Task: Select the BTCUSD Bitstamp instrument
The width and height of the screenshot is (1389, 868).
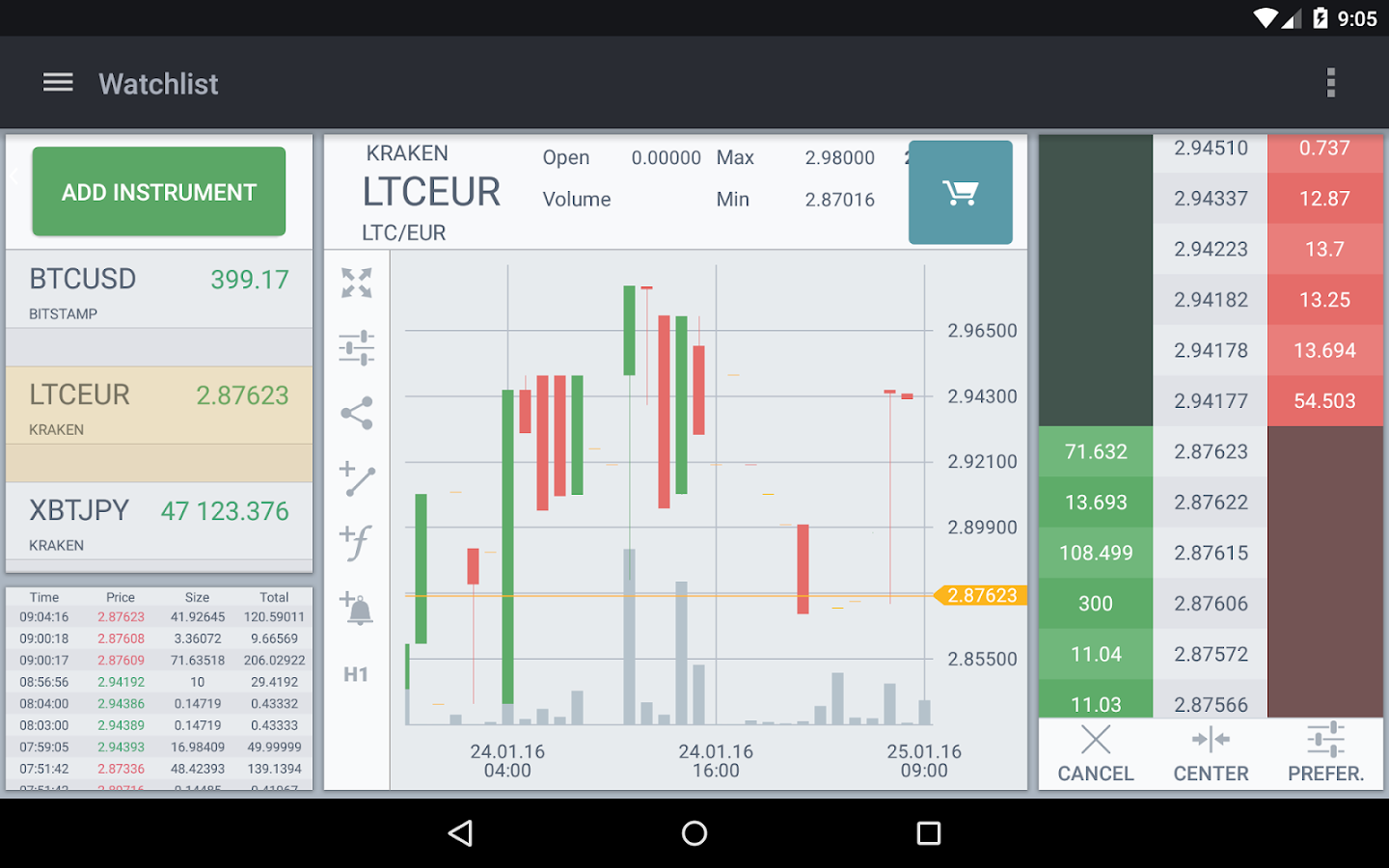Action: point(159,289)
